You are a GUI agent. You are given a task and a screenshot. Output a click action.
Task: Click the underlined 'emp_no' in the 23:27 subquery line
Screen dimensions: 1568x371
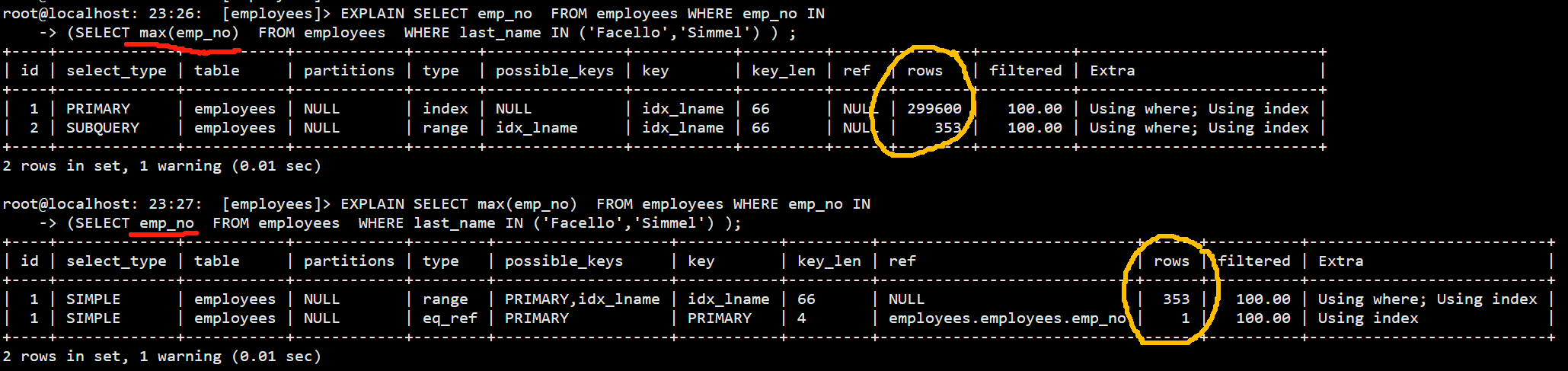167,223
